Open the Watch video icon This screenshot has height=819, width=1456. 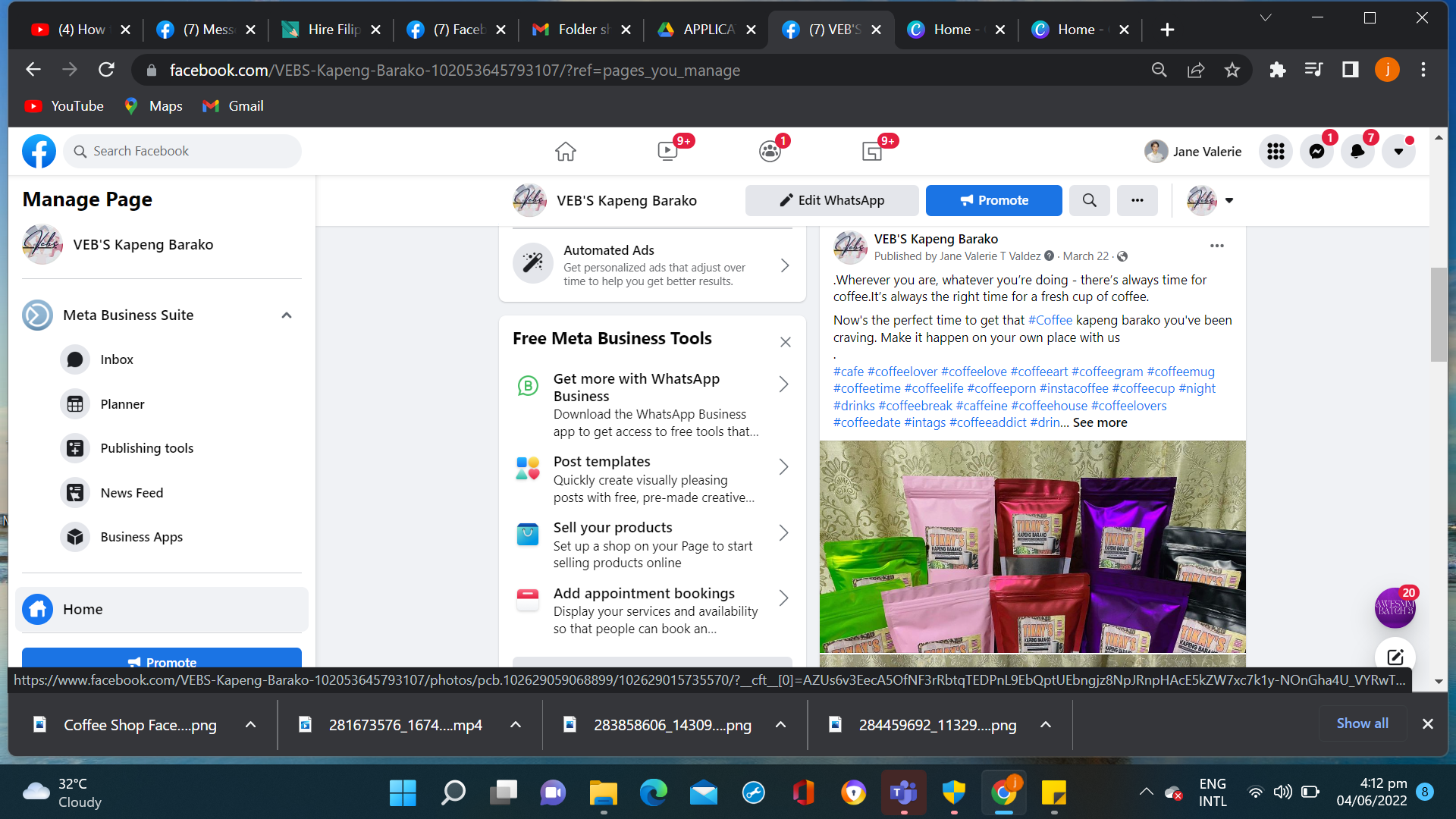tap(667, 152)
